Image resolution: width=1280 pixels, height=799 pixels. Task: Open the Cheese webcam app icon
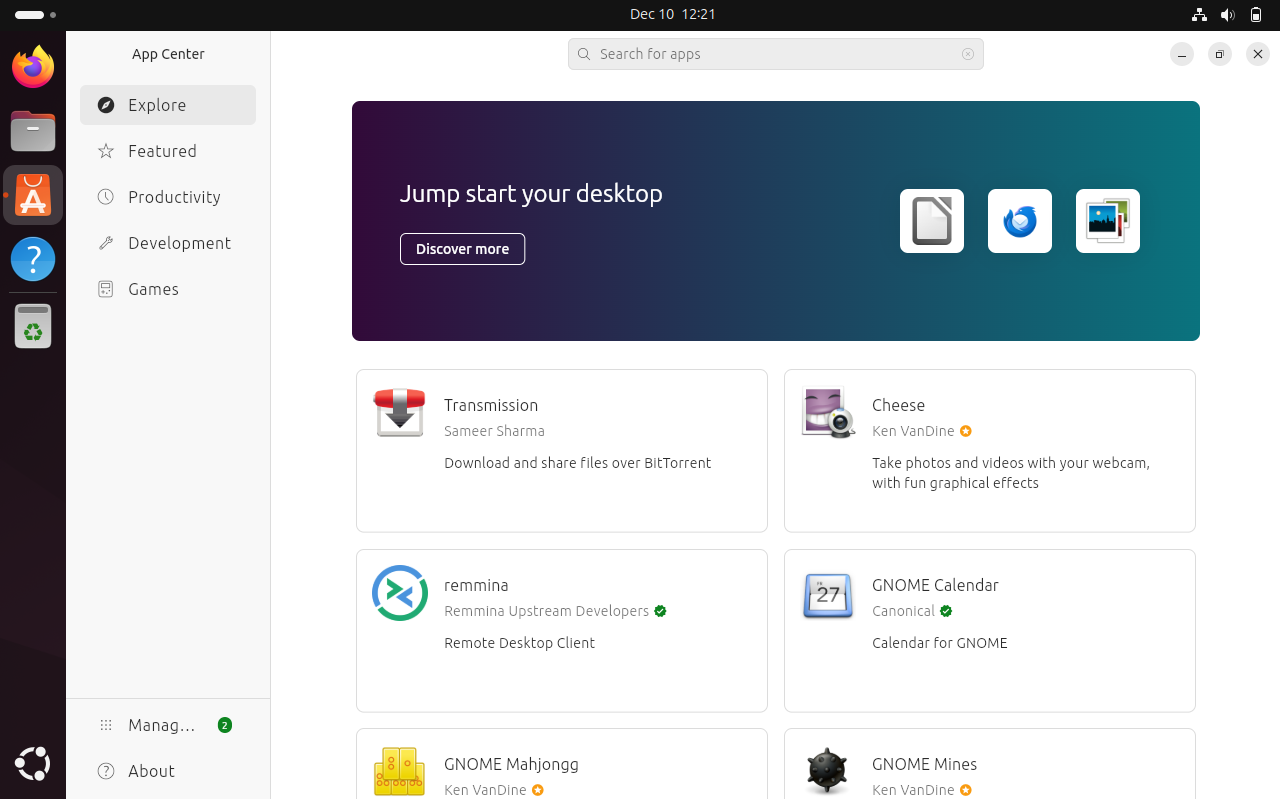tap(828, 413)
